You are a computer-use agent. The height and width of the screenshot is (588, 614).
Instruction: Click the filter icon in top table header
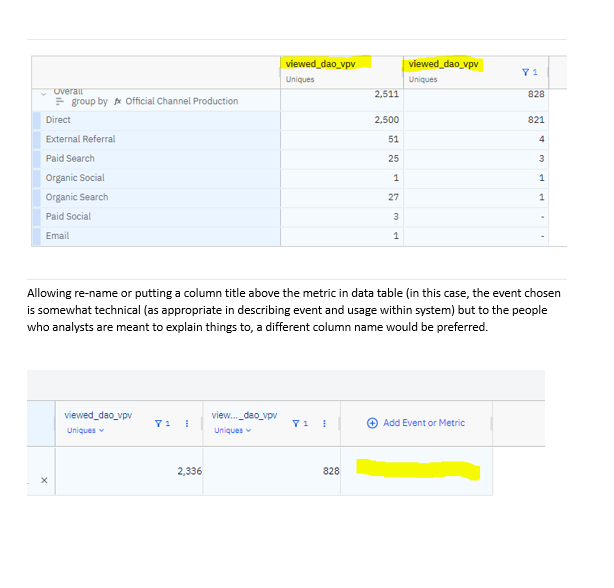526,72
